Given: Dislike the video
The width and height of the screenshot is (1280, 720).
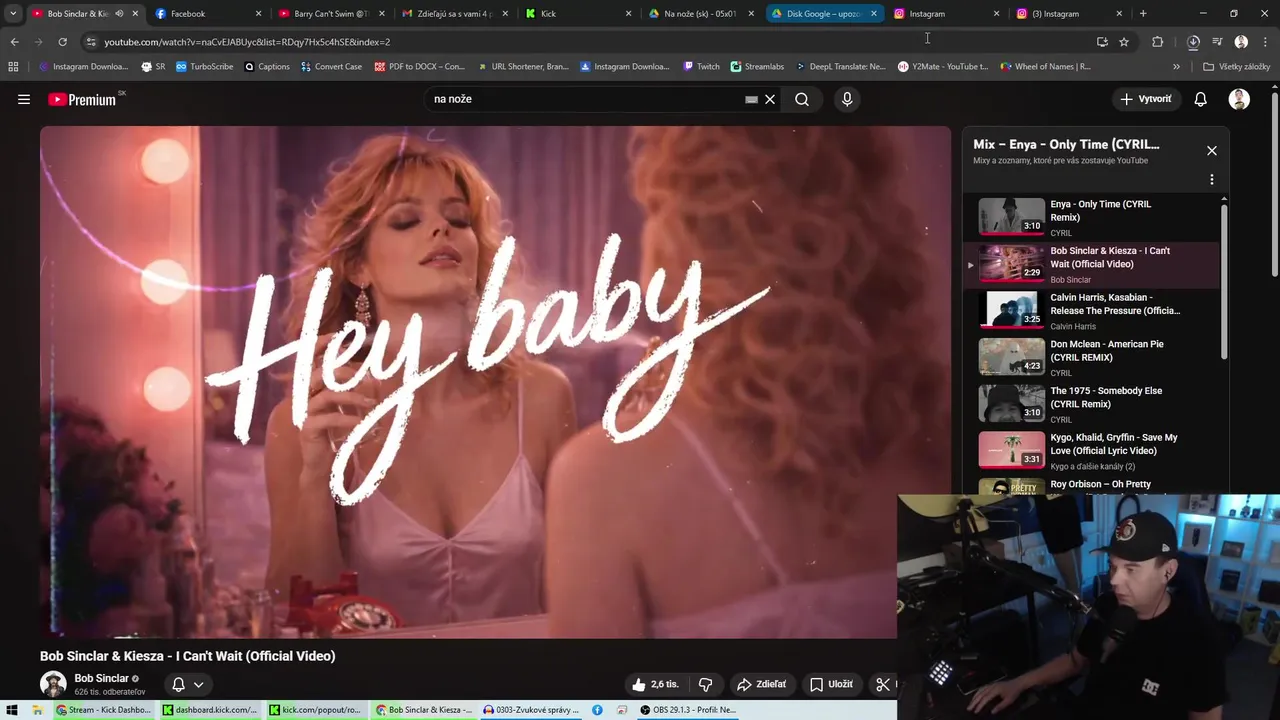Looking at the screenshot, I should (705, 684).
